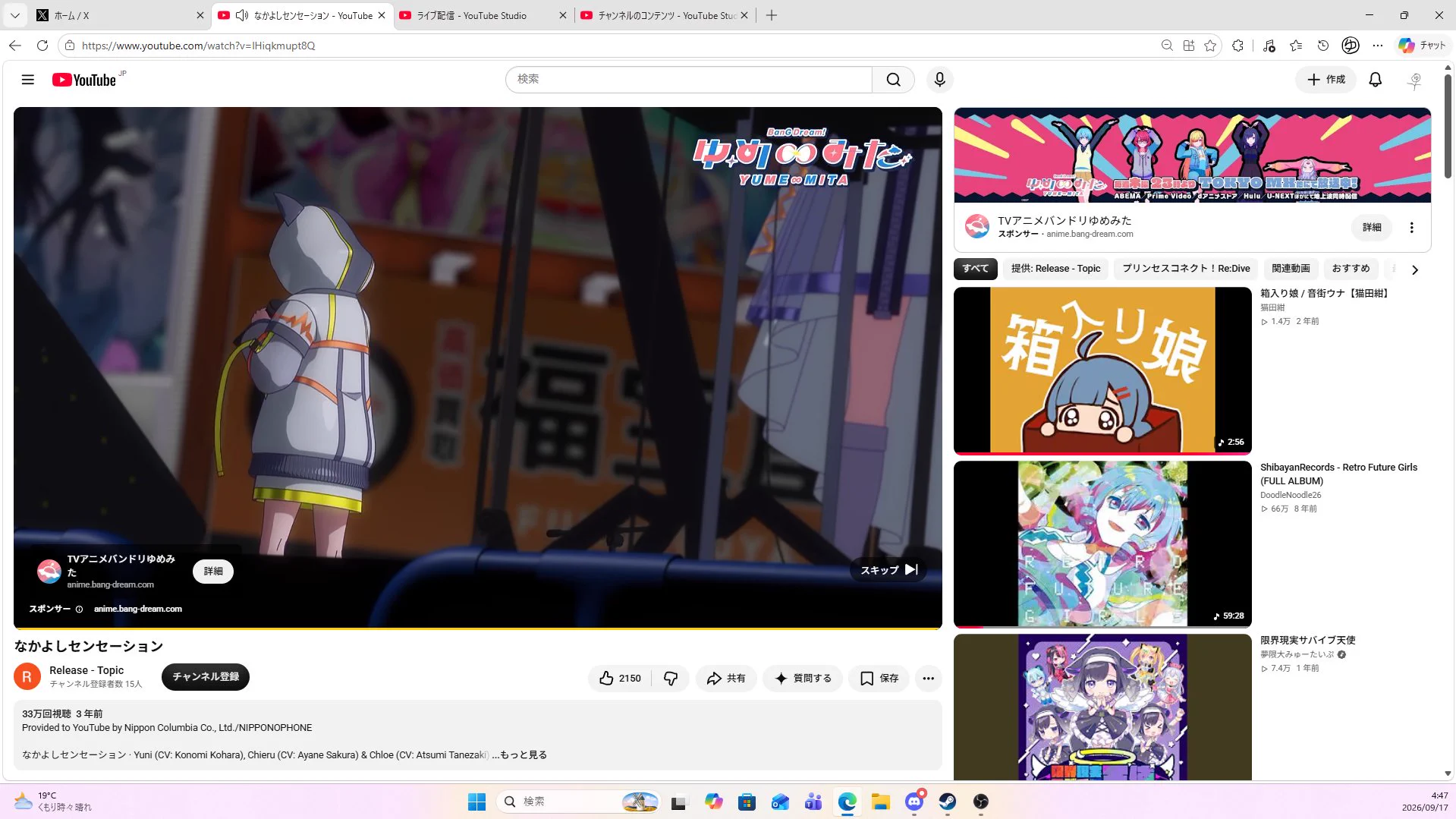The image size is (1456, 819).
Task: Open a new browser tab
Action: pos(771,15)
